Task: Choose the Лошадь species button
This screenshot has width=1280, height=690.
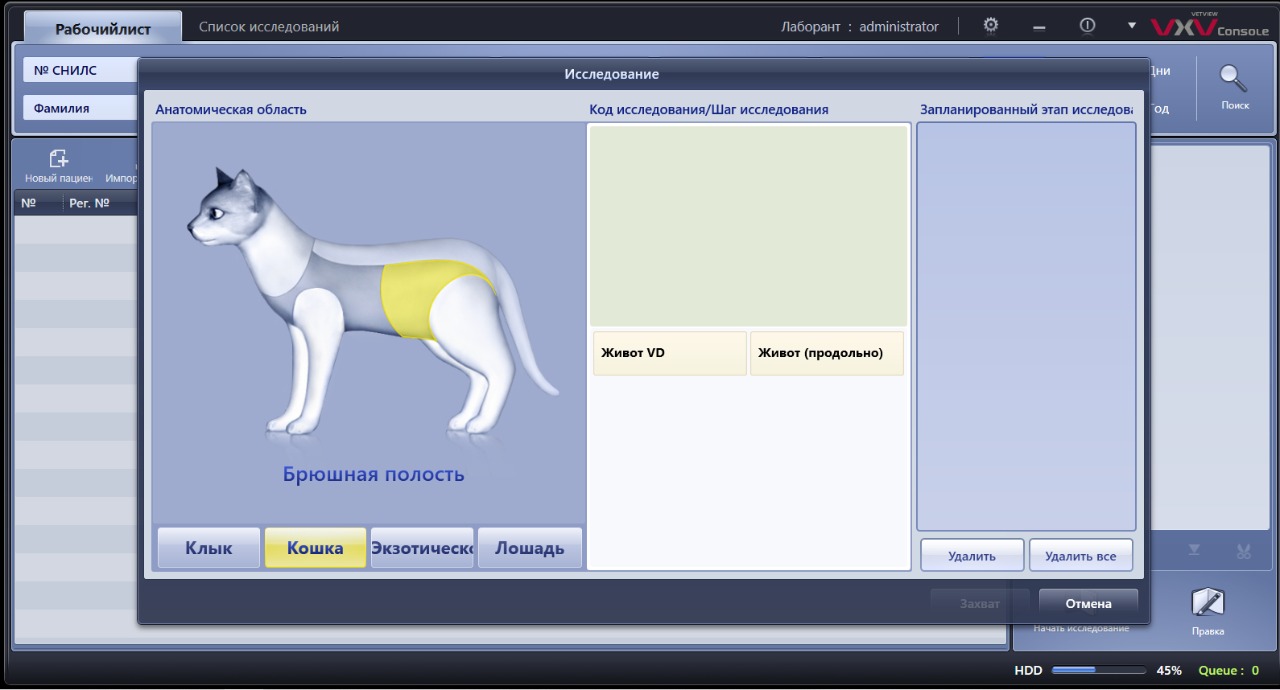Action: coord(529,548)
